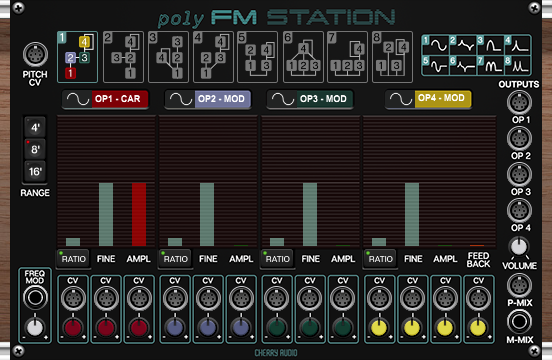Choose waveform 3 half-sine in waveform selector
Screen dimensions: 552x360
coord(490,45)
